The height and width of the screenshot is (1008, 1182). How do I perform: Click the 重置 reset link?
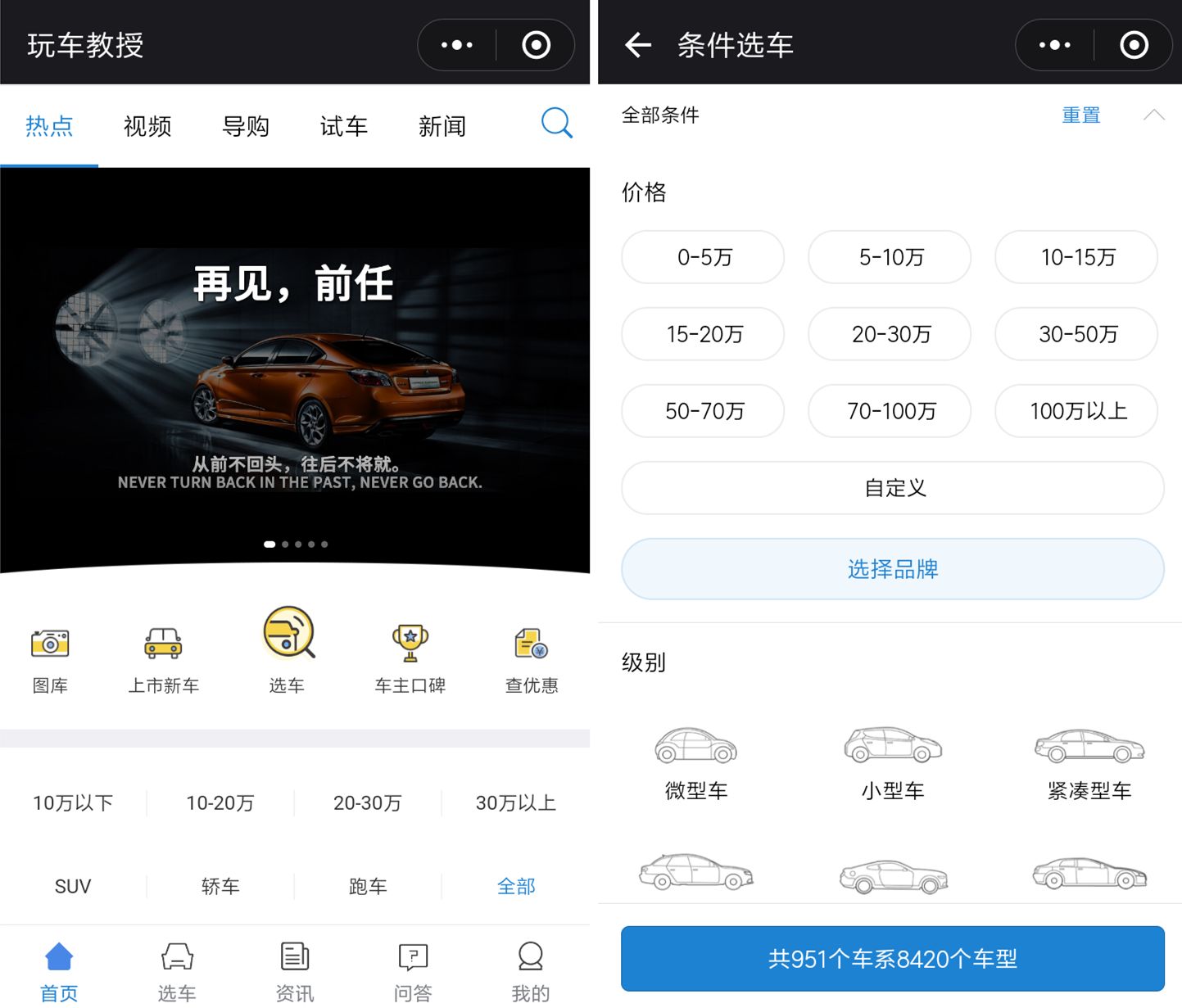1080,115
